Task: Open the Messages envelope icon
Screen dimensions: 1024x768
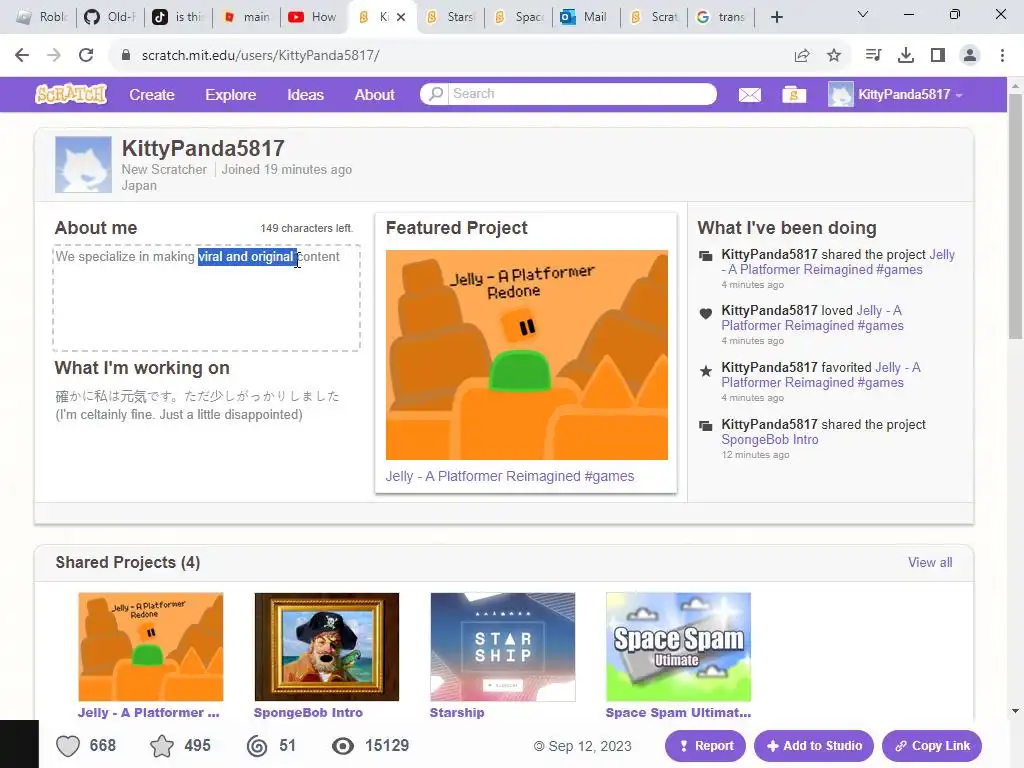Action: (750, 95)
